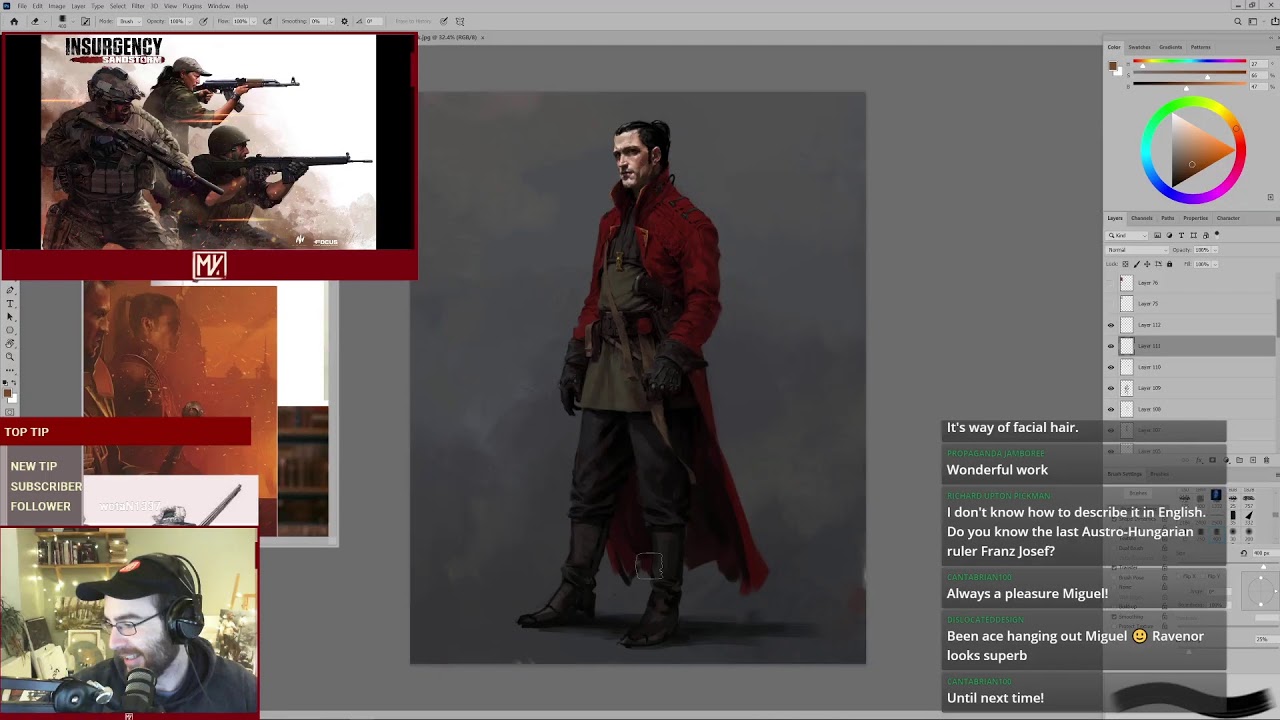Open the Character tab
The height and width of the screenshot is (720, 1280).
click(x=1228, y=218)
